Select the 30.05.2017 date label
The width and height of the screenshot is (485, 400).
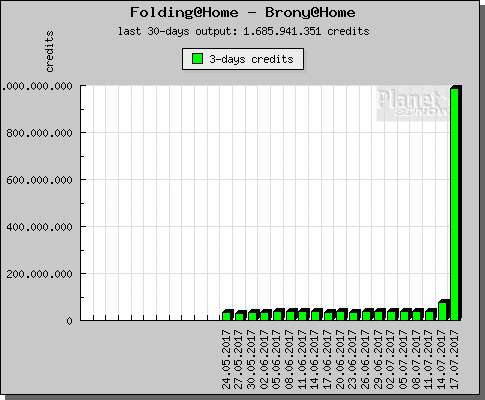[252, 359]
